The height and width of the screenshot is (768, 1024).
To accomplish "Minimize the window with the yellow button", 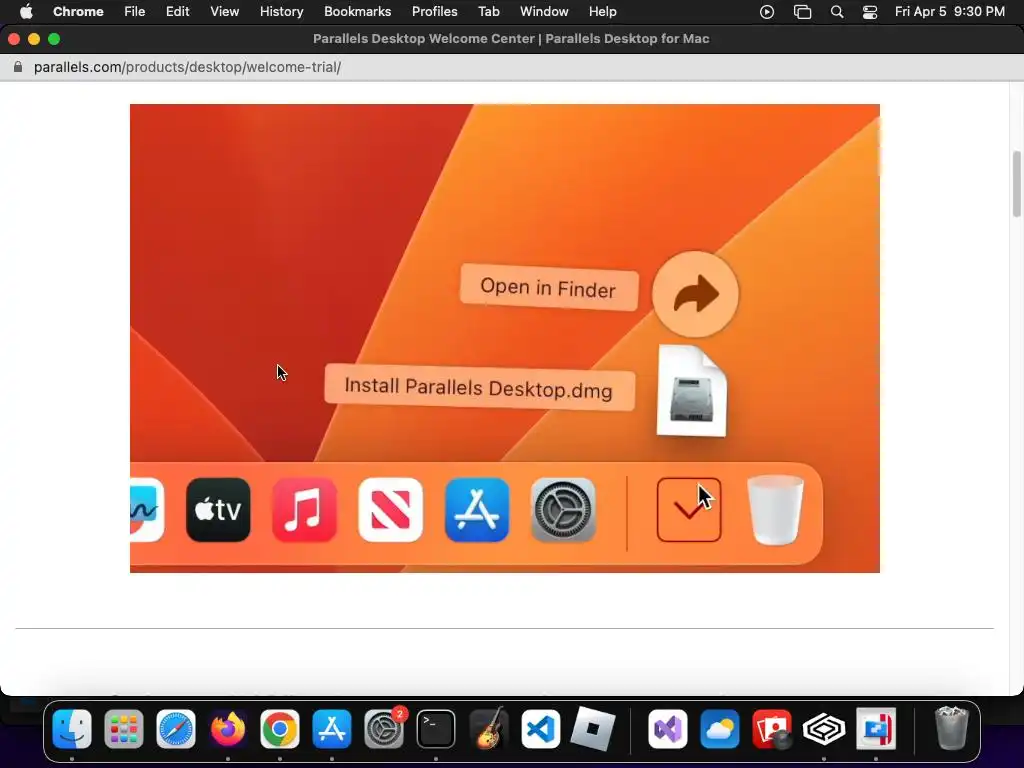I will tap(34, 39).
